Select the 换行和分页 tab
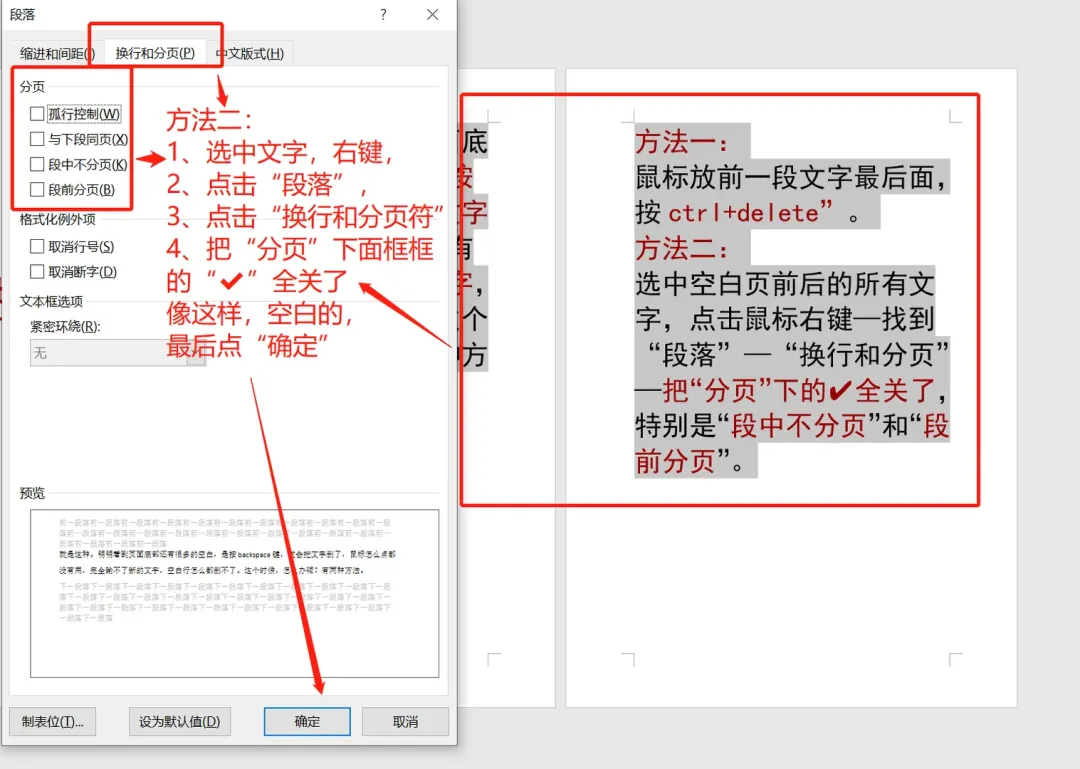The image size is (1080, 769). (155, 53)
